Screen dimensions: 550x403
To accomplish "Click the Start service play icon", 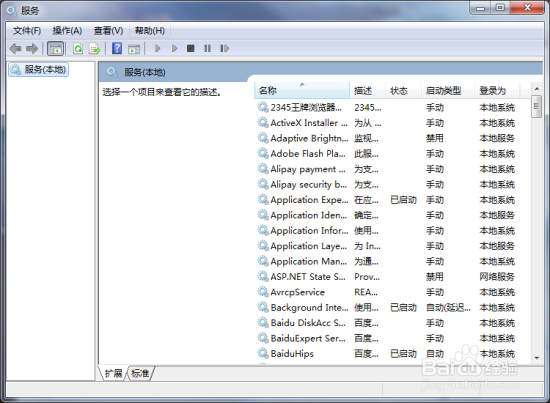I will 157,48.
